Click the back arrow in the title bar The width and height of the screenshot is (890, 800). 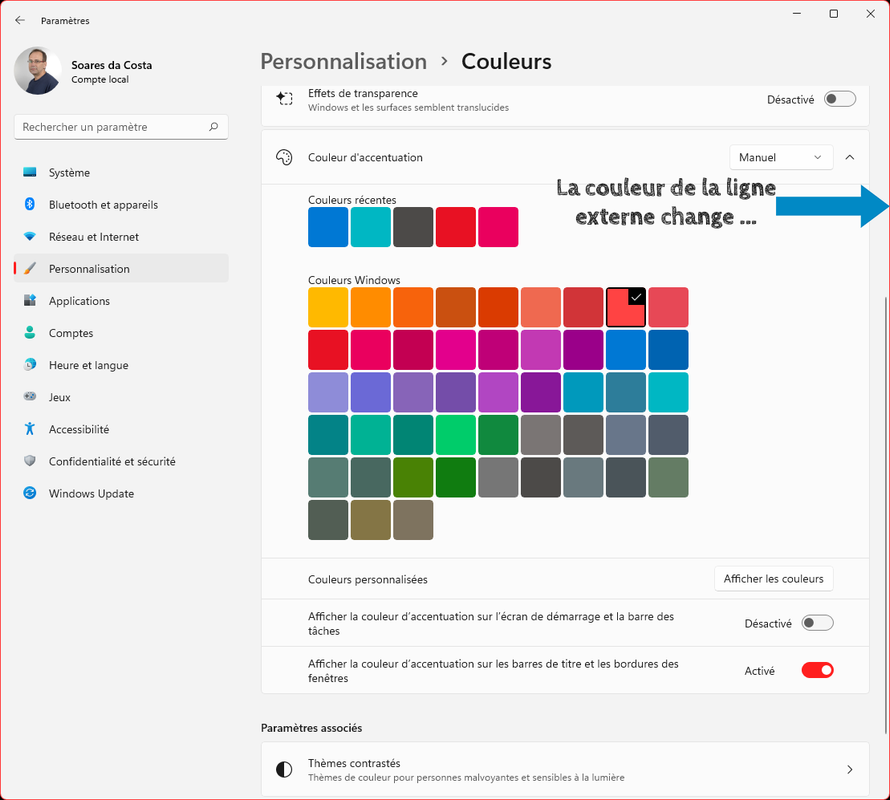[x=20, y=20]
